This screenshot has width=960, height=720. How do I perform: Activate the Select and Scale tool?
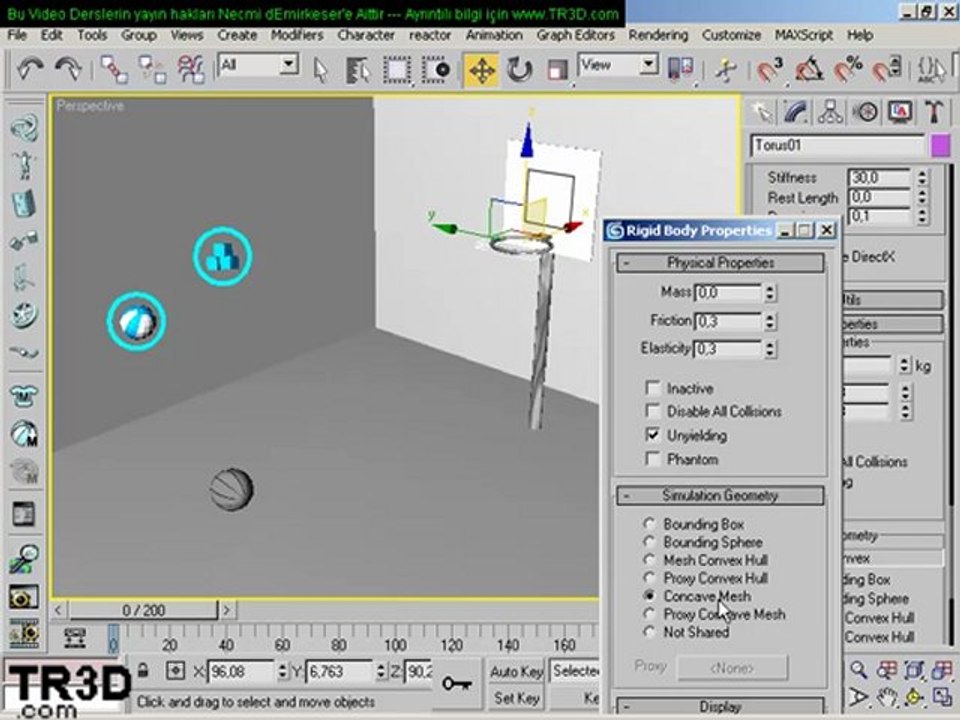pyautogui.click(x=557, y=70)
